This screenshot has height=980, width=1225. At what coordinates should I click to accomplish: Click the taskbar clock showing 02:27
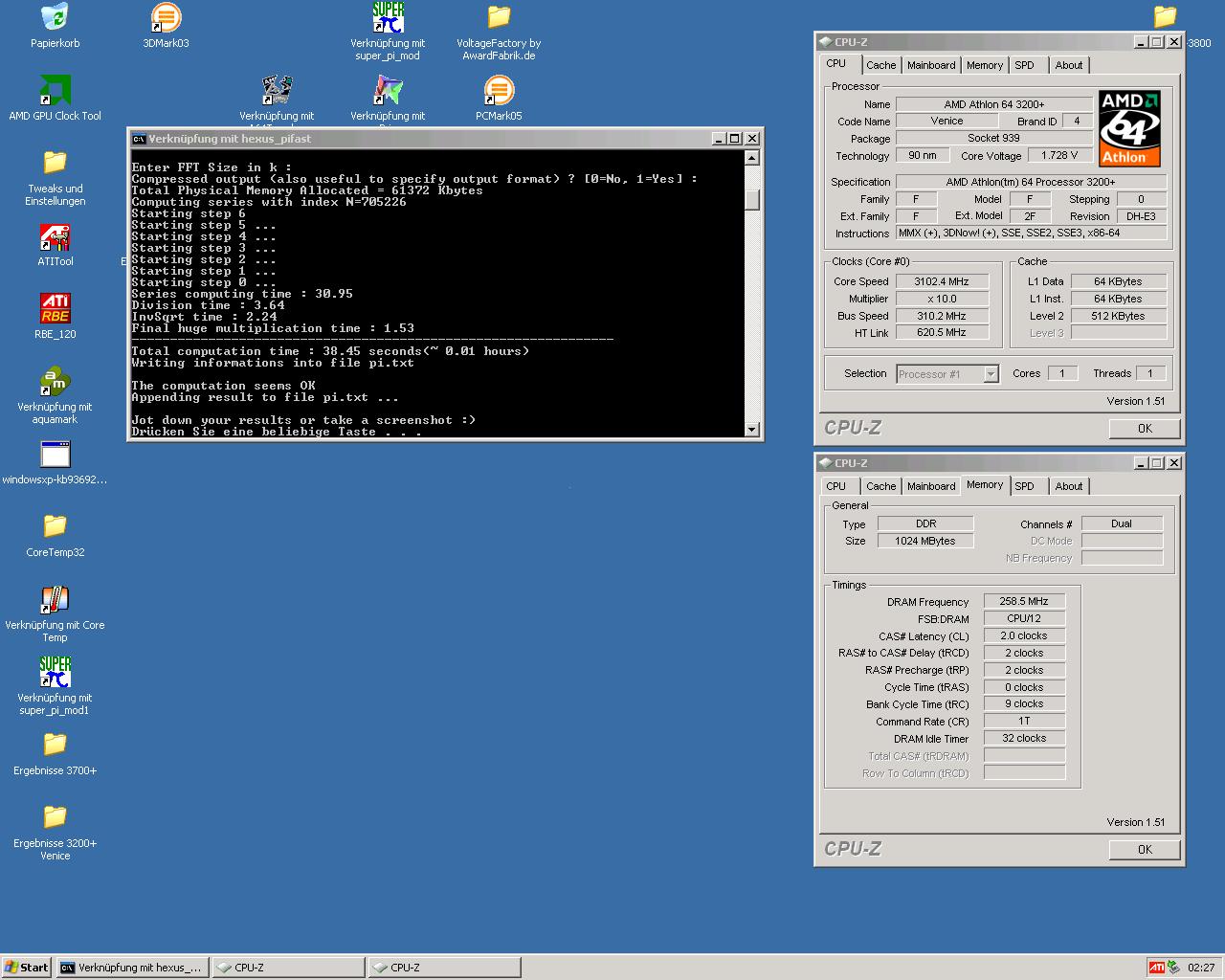pos(1201,968)
